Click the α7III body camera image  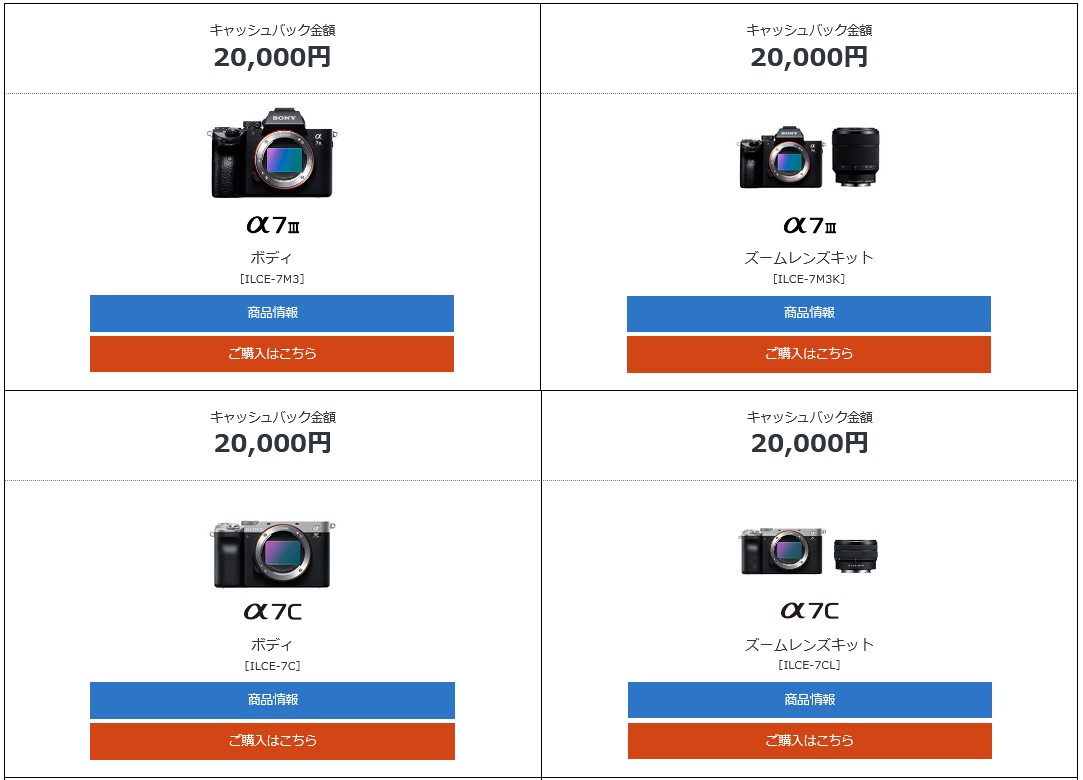click(x=272, y=153)
